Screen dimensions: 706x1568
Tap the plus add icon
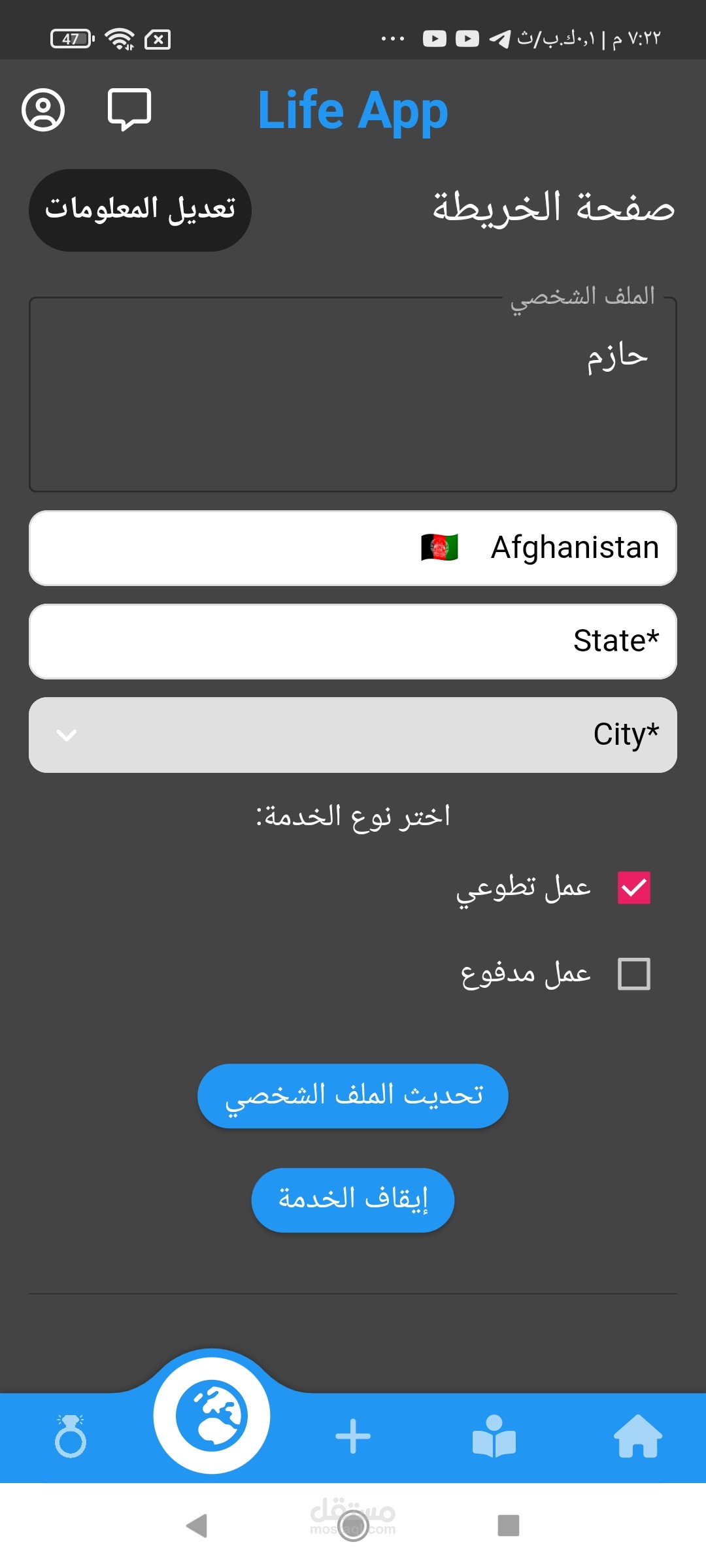tap(353, 1436)
